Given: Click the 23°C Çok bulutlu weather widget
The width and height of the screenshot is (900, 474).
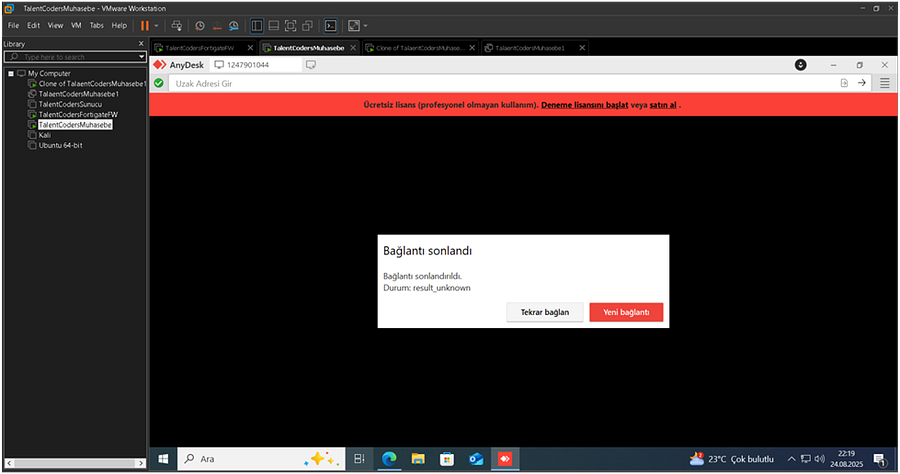Looking at the screenshot, I should 732,459.
